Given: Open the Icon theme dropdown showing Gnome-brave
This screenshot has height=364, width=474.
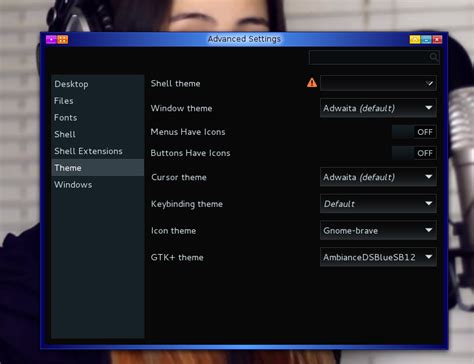Looking at the screenshot, I should (378, 230).
